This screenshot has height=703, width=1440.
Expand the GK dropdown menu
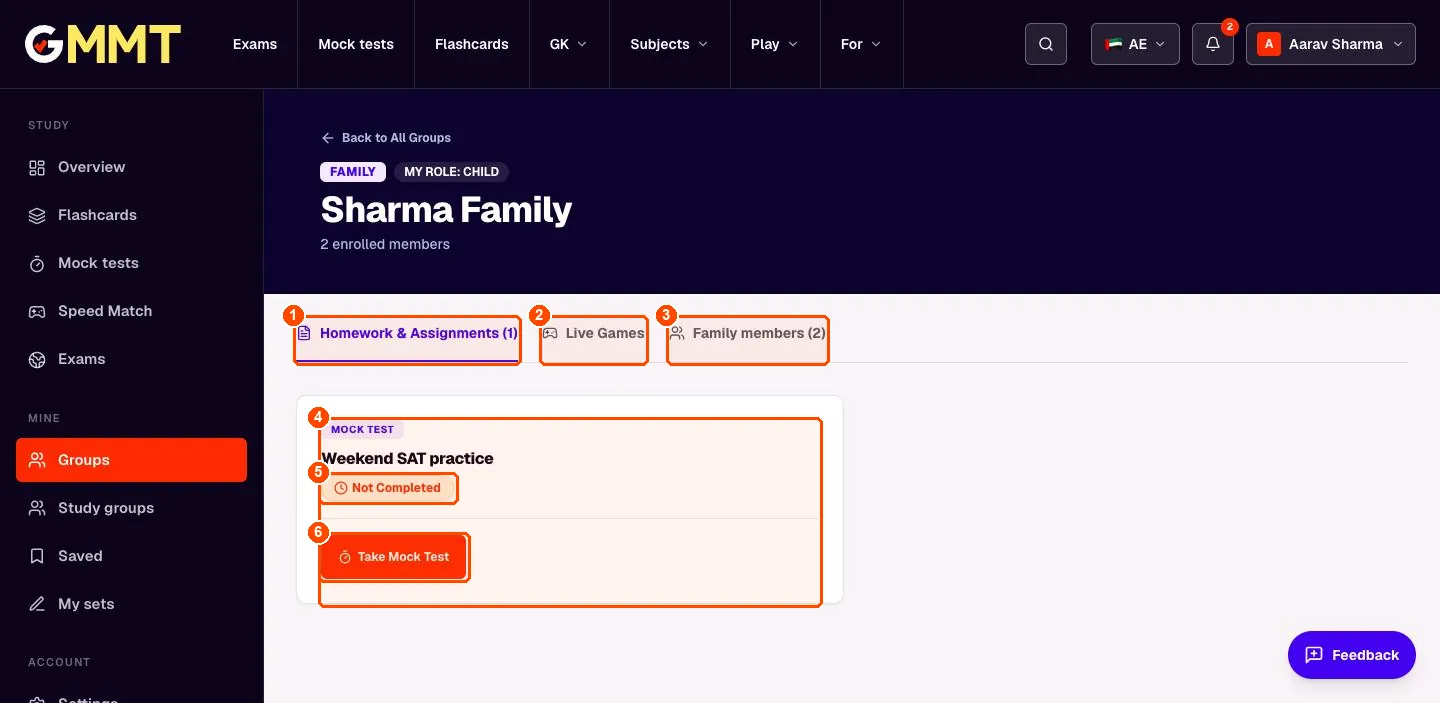click(x=568, y=44)
